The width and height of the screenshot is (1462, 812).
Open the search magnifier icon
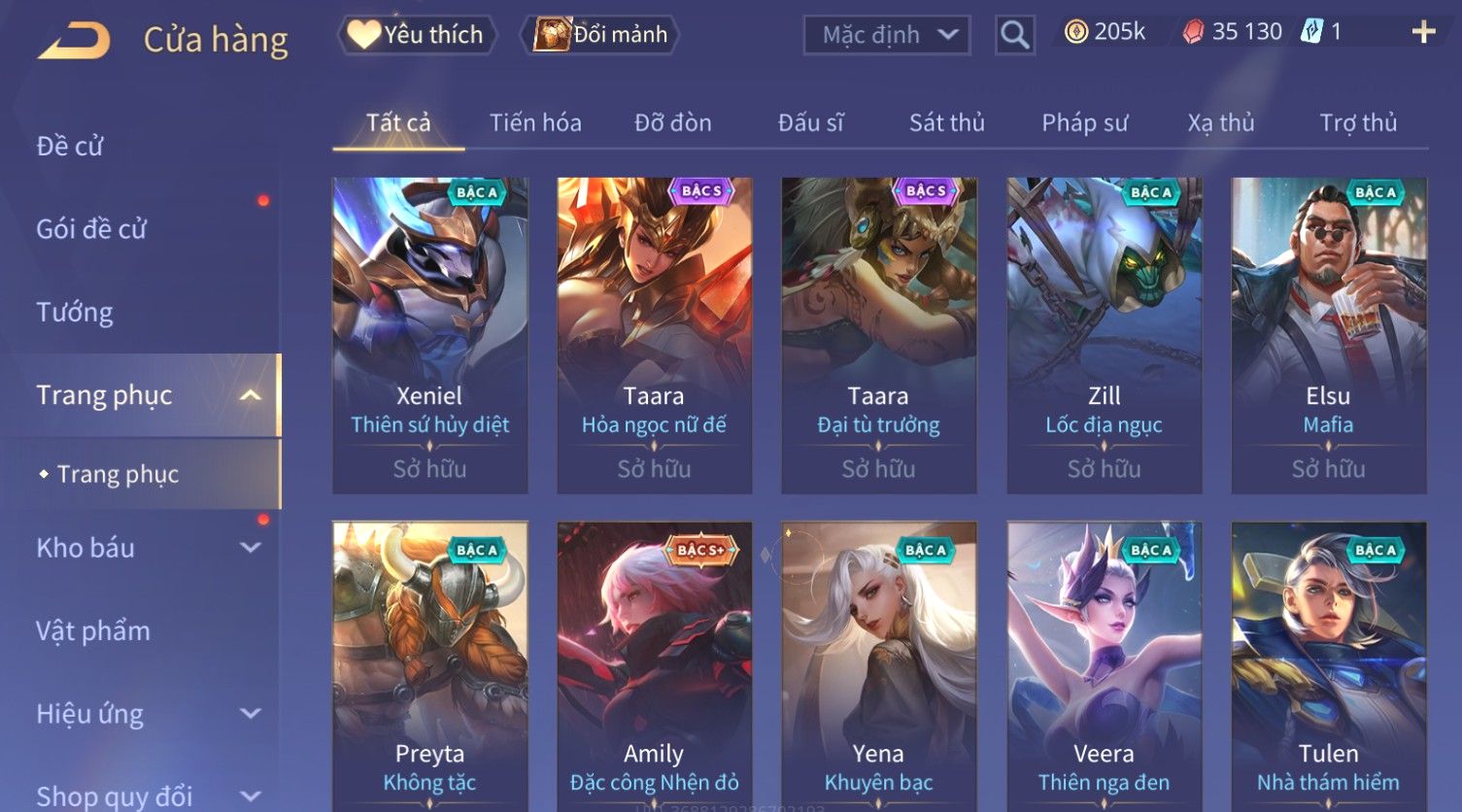pos(1014,35)
